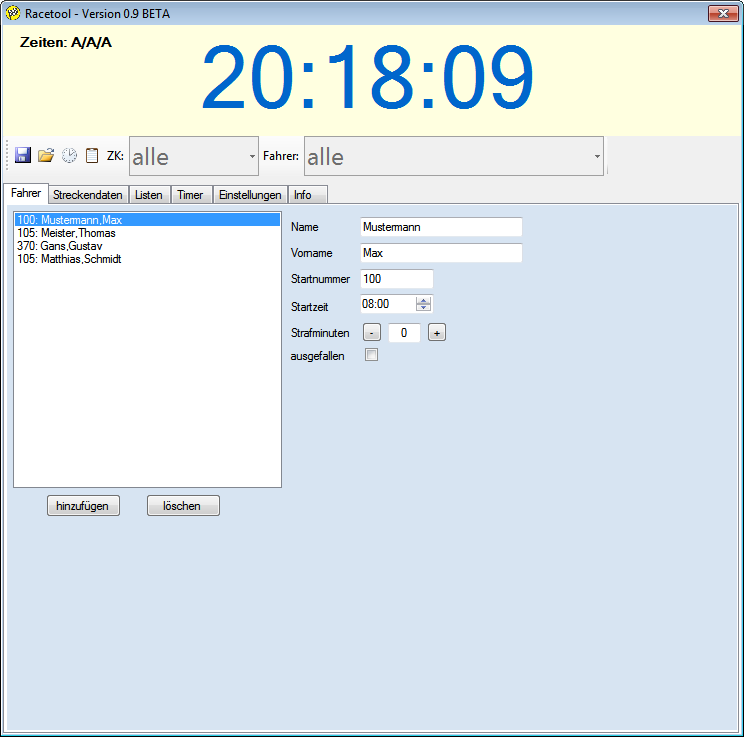Click the open folder icon
Image resolution: width=744 pixels, height=737 pixels.
click(46, 155)
